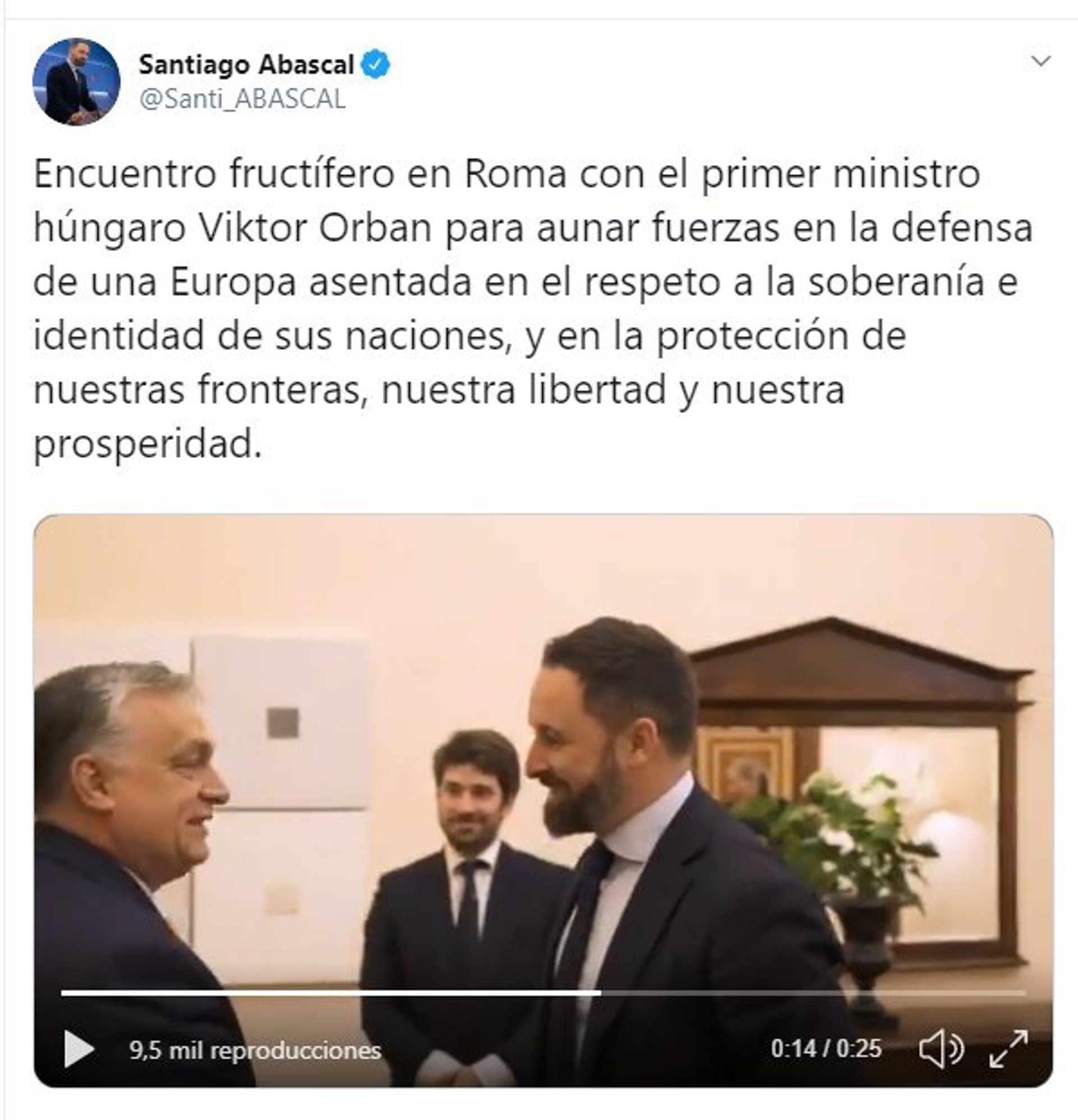The width and height of the screenshot is (1078, 1120).
Task: Play the embedded tweet video
Action: [79, 1049]
